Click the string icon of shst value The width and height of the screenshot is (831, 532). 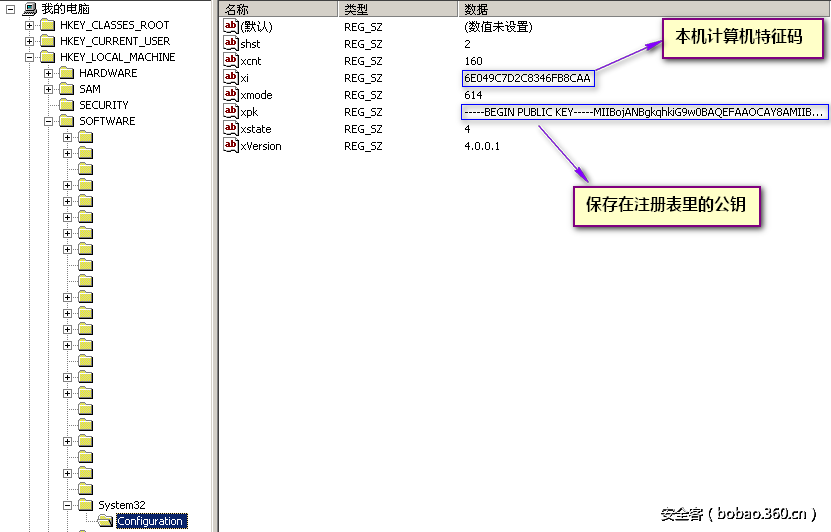point(231,43)
